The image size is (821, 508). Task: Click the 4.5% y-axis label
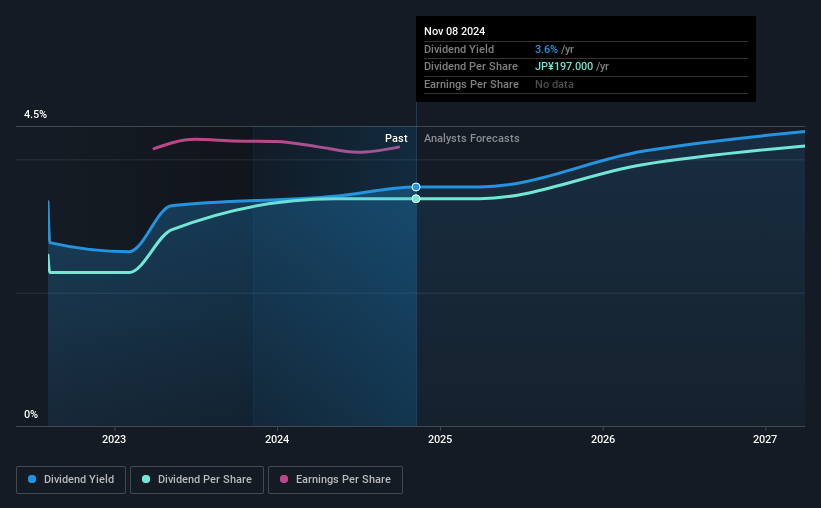tap(35, 114)
